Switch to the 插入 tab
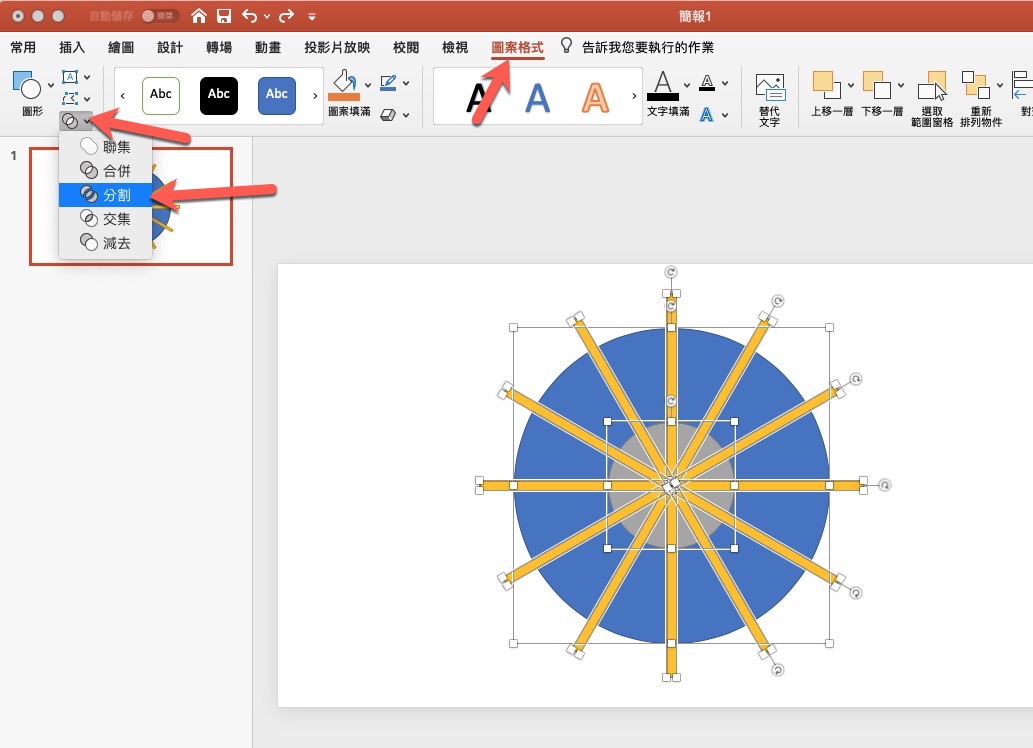Image resolution: width=1033 pixels, height=748 pixels. pyautogui.click(x=72, y=47)
